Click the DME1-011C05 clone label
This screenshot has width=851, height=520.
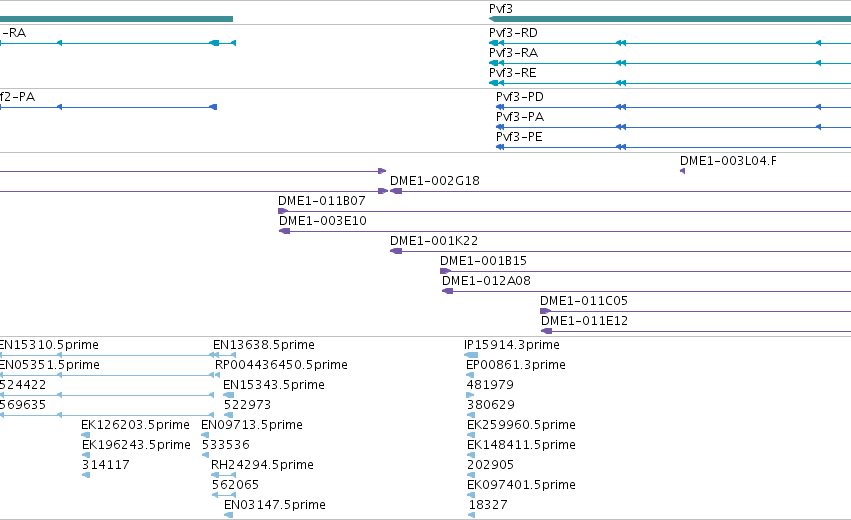click(583, 301)
